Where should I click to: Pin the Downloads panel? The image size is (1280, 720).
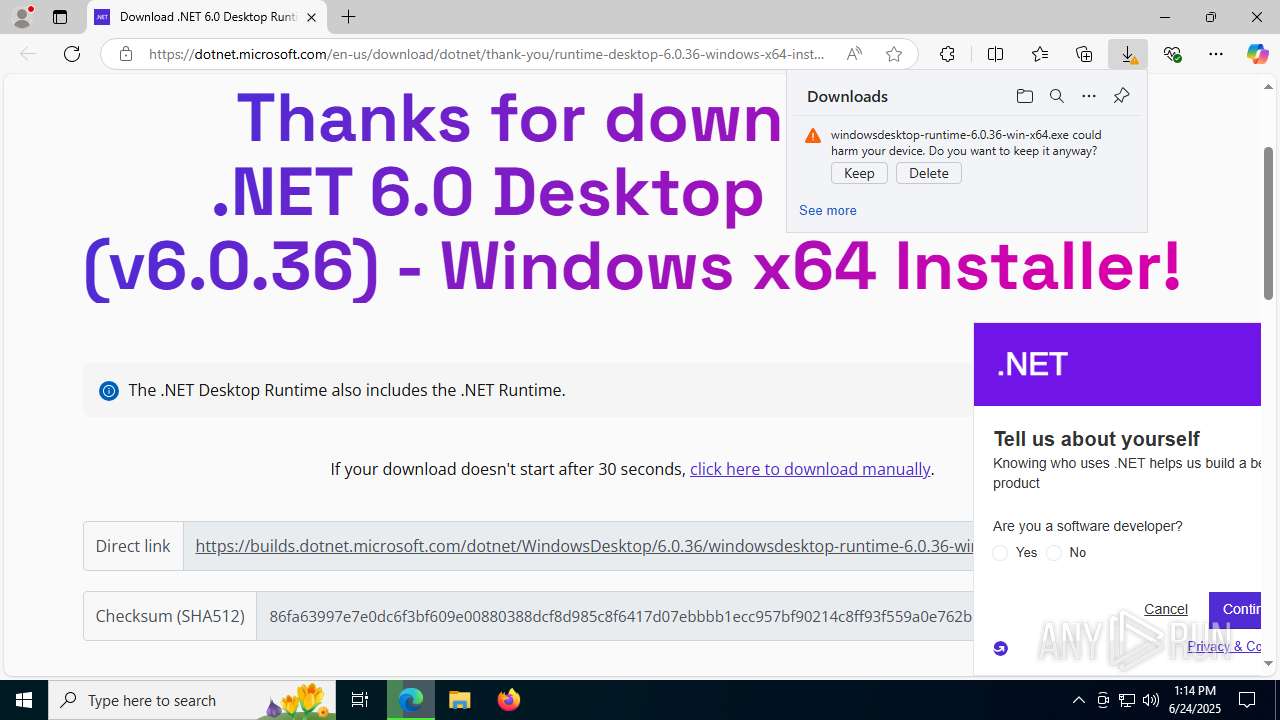pos(1121,96)
